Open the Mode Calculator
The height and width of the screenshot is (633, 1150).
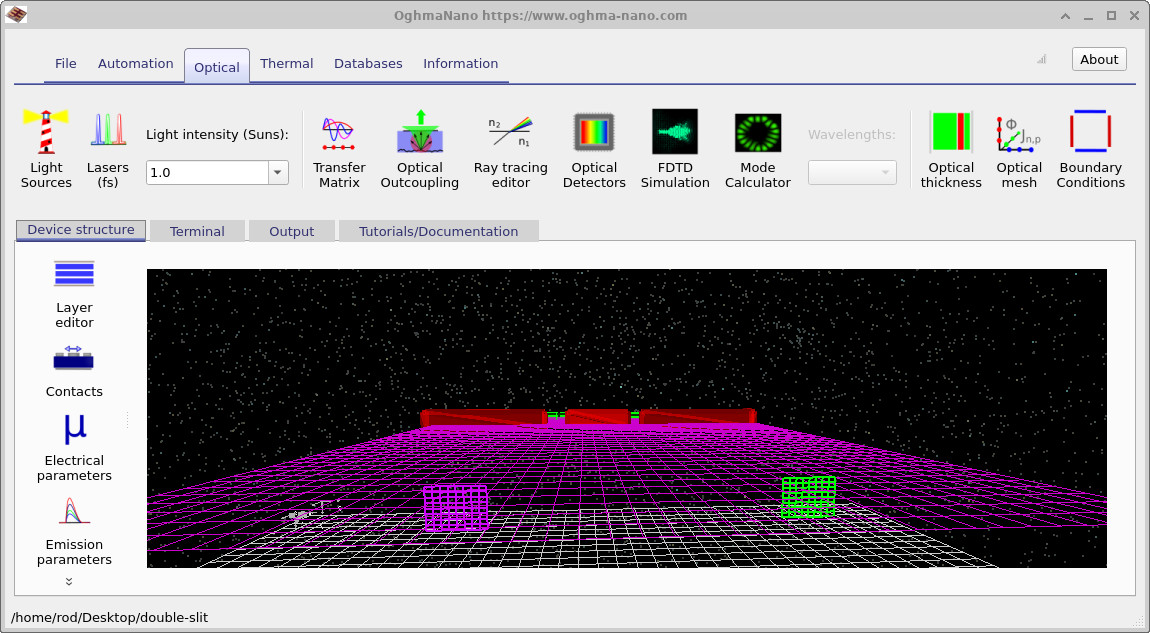[757, 145]
